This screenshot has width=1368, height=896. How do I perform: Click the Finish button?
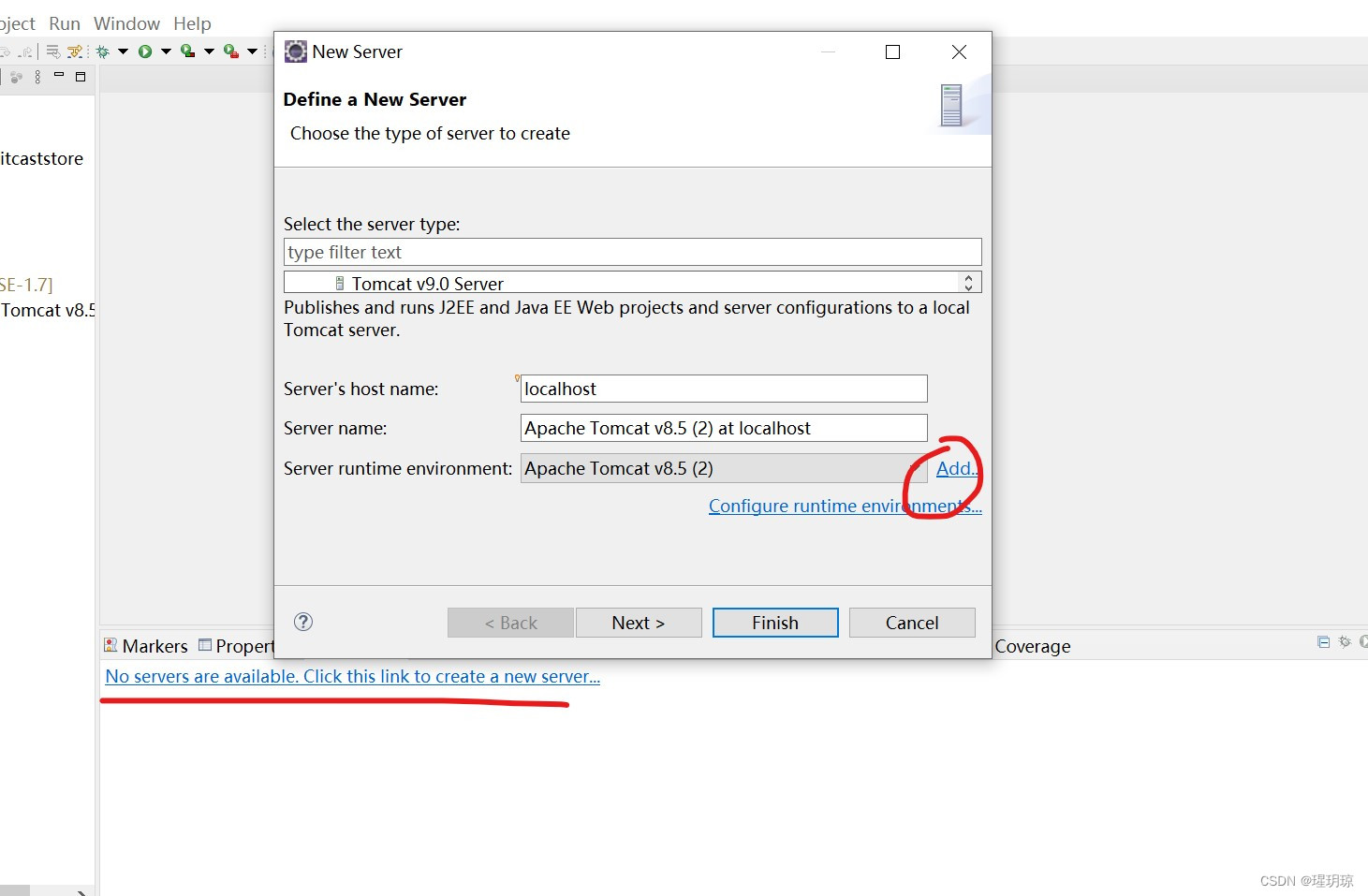point(775,623)
